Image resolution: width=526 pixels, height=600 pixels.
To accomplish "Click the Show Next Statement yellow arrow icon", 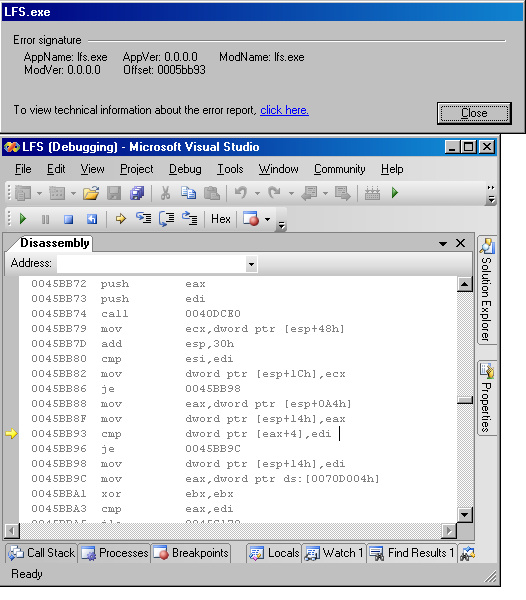I will (121, 219).
